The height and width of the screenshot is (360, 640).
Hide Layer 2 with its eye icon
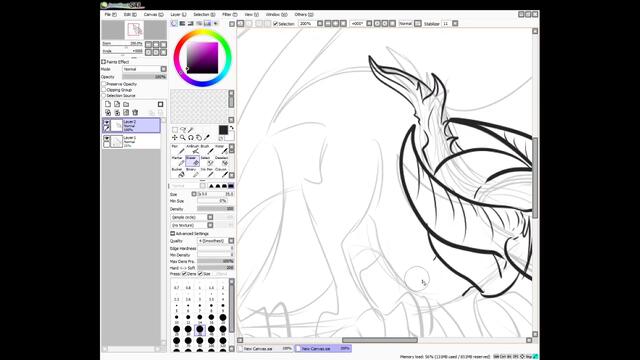tap(107, 122)
